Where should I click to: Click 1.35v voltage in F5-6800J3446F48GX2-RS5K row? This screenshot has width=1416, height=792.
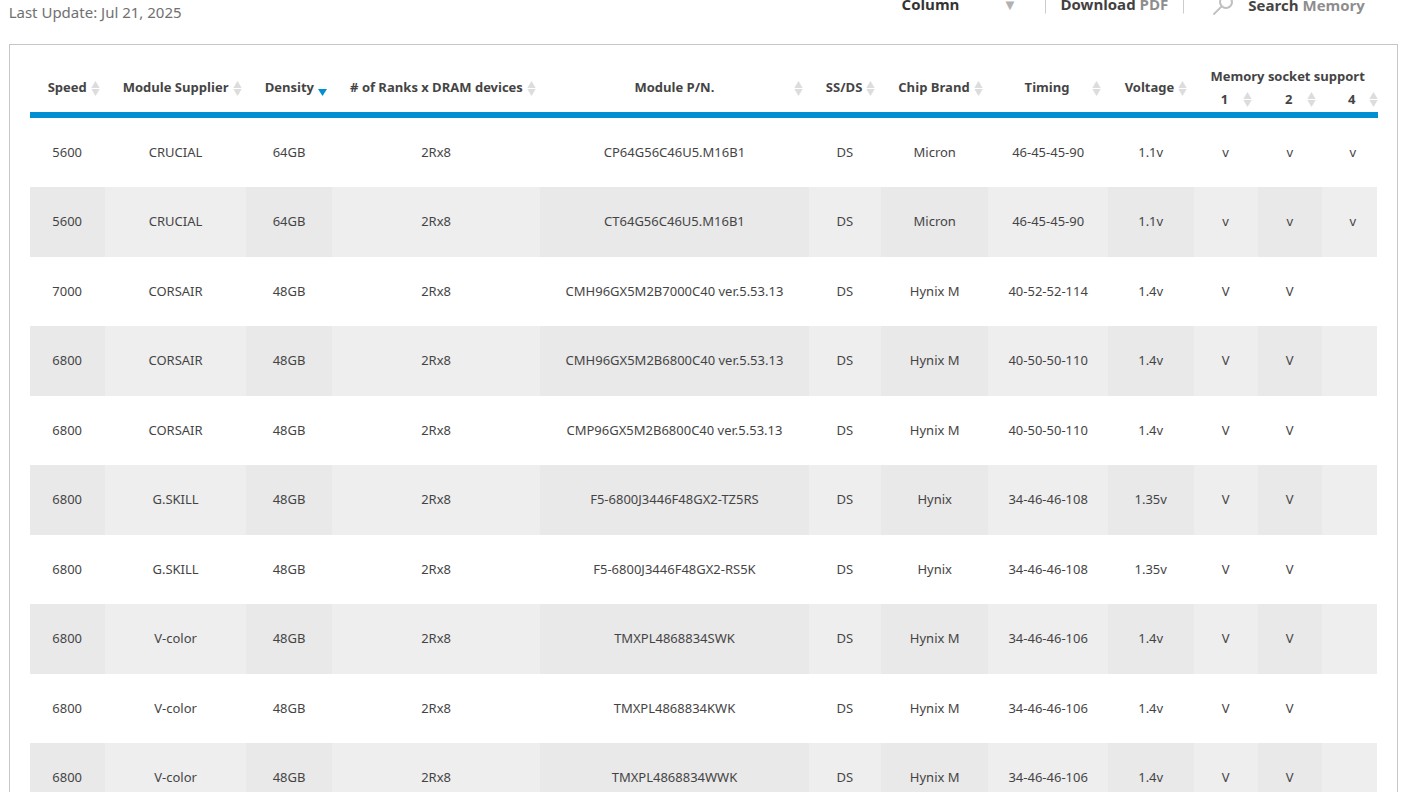[x=1150, y=570]
